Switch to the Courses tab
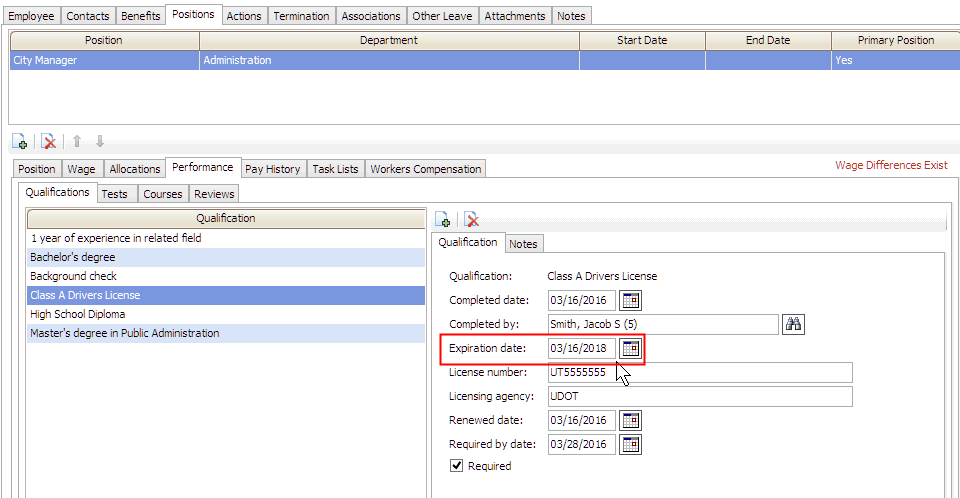 tap(162, 194)
